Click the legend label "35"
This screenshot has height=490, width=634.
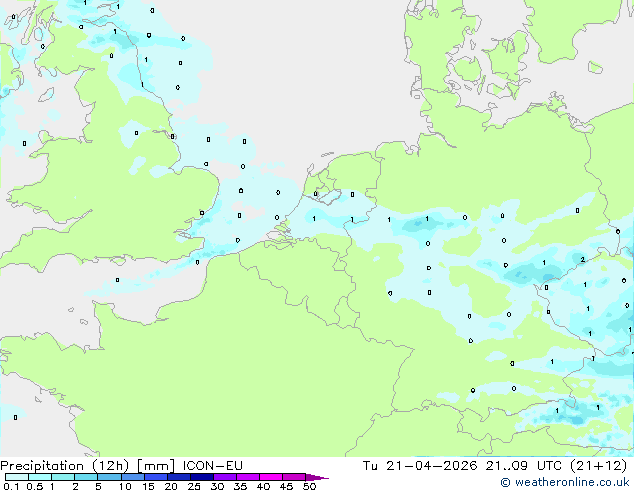point(240,486)
